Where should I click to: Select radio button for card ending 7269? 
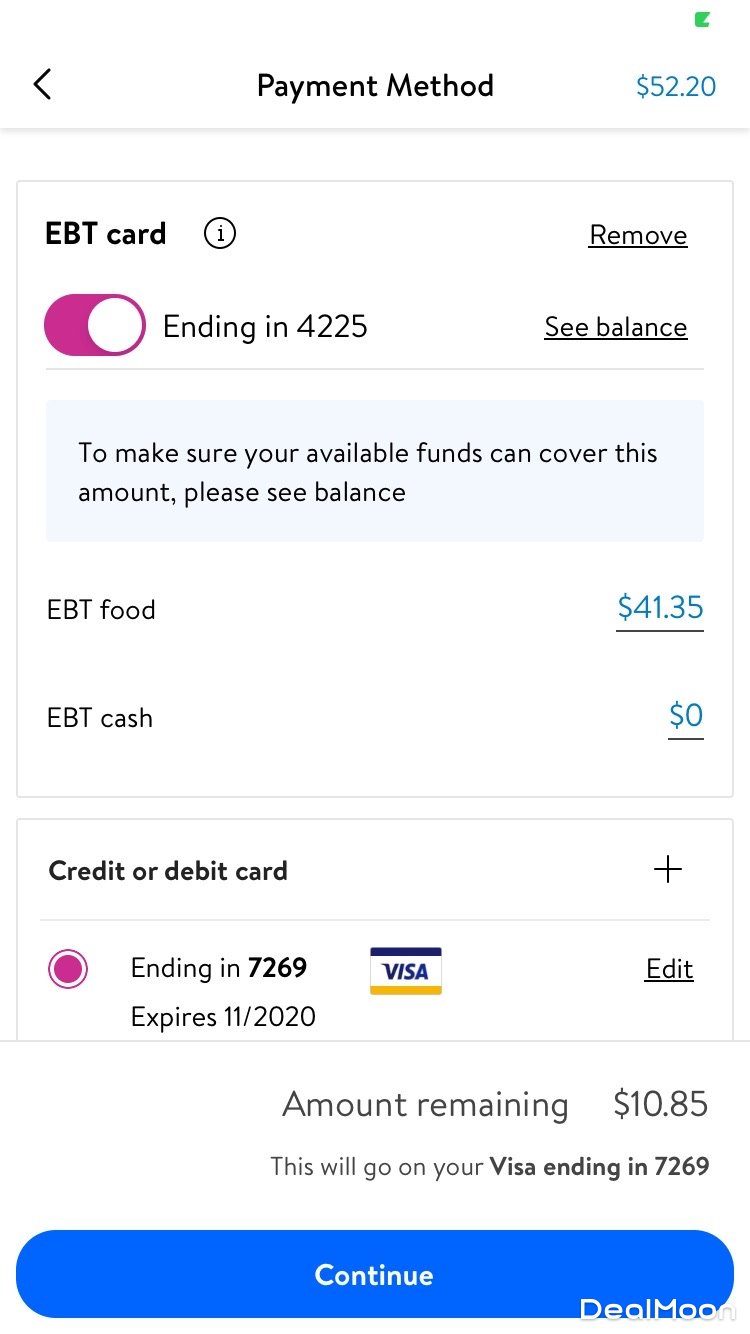pos(68,969)
